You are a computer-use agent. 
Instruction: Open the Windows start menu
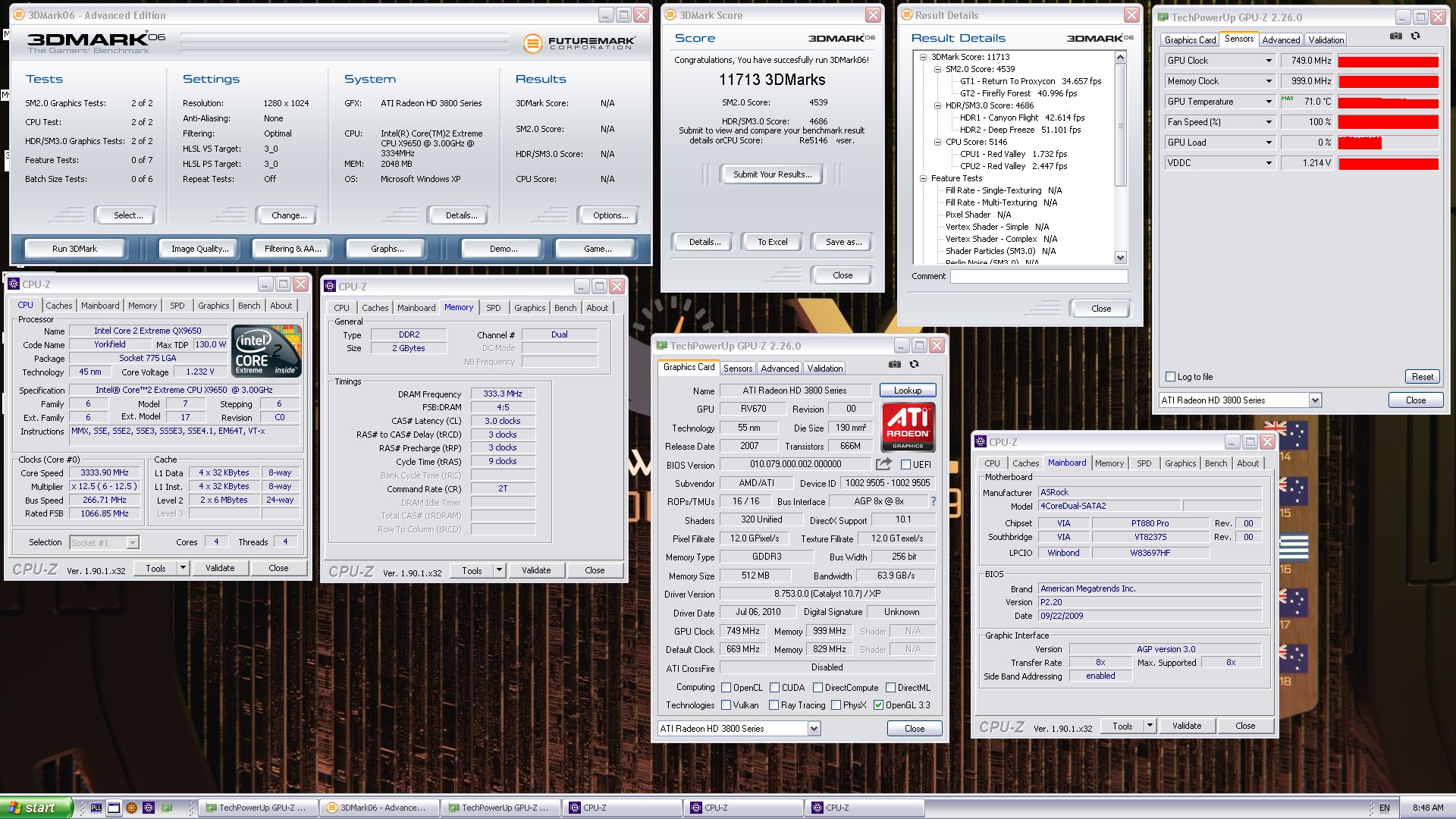click(x=36, y=808)
